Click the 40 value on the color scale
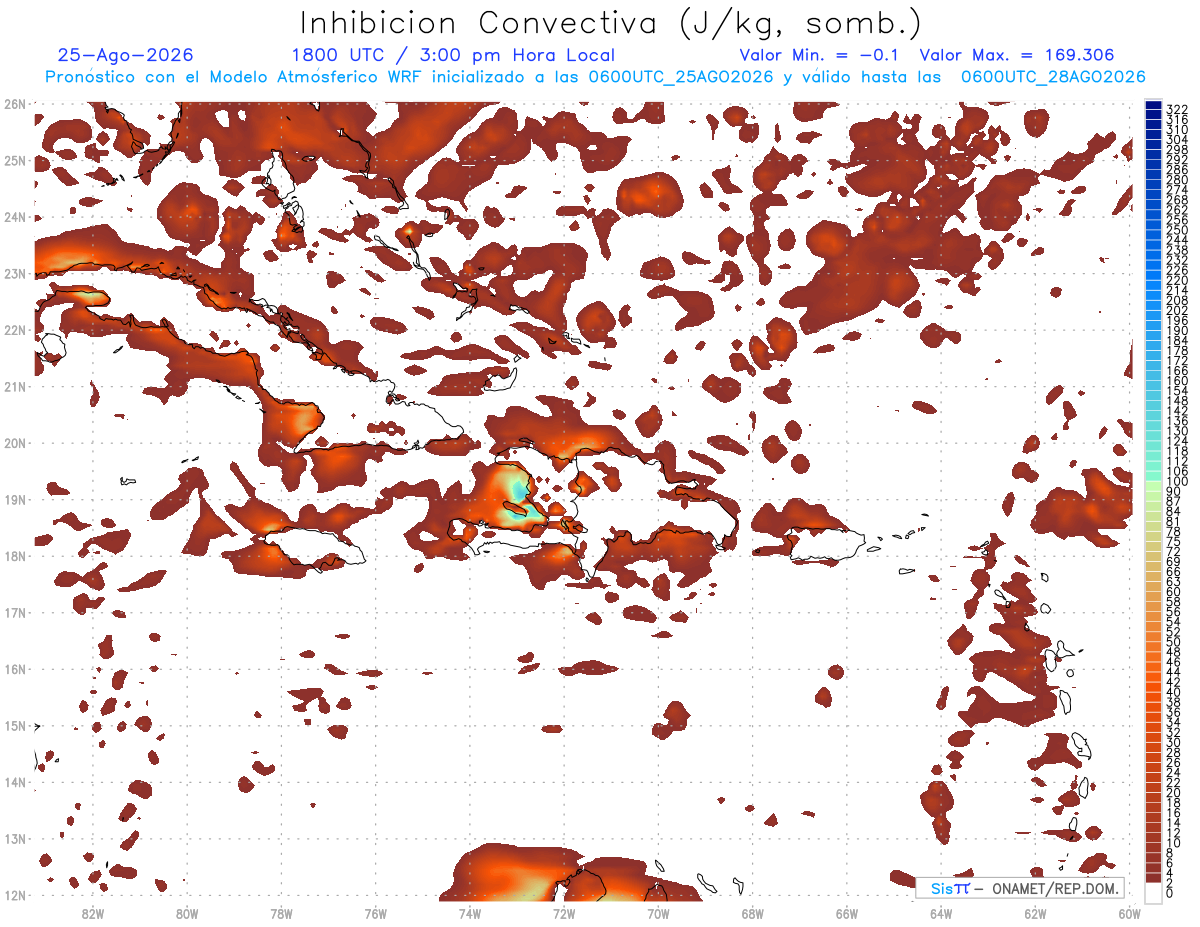 pos(1174,692)
